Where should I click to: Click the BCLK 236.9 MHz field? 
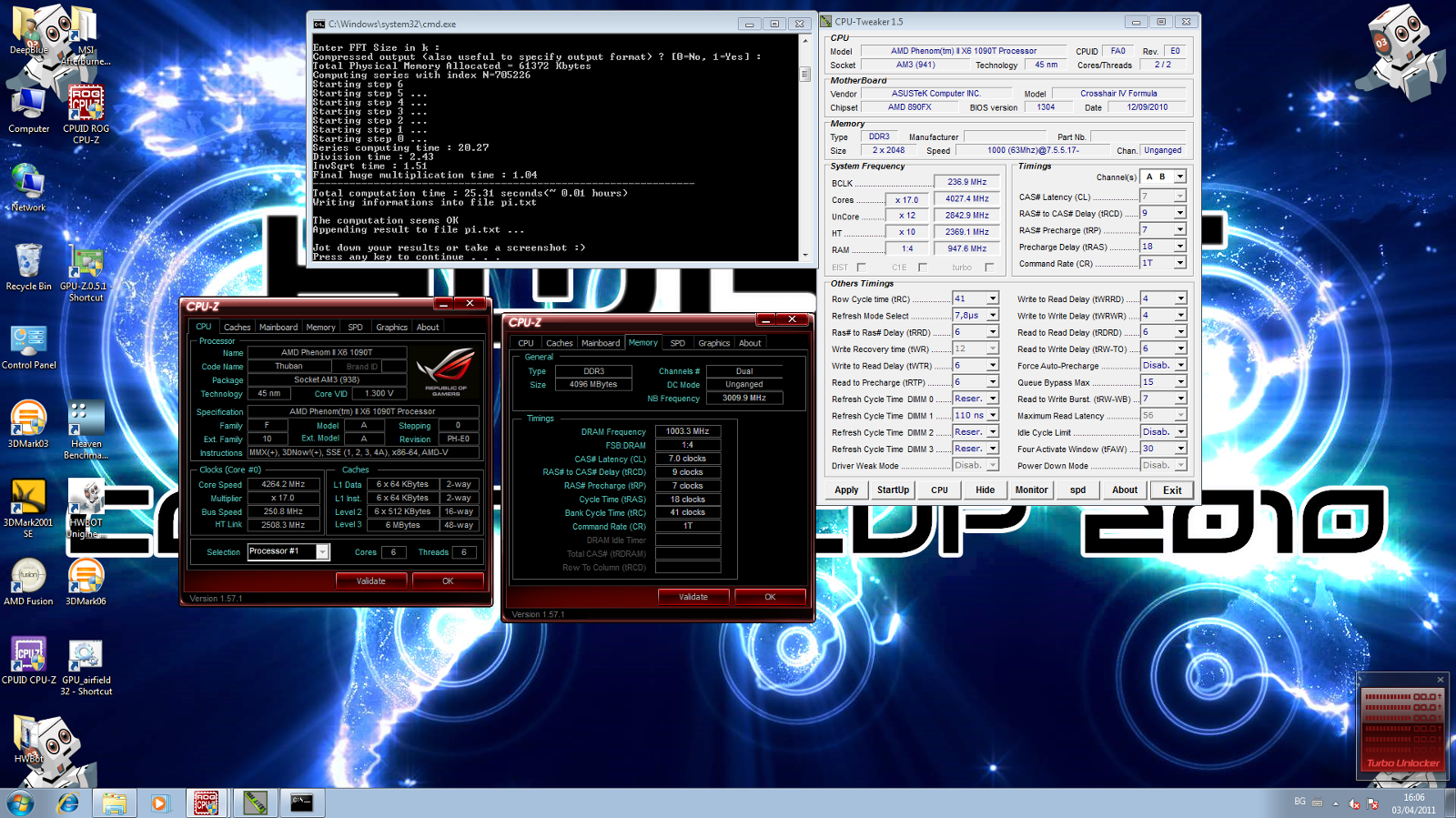[x=966, y=182]
